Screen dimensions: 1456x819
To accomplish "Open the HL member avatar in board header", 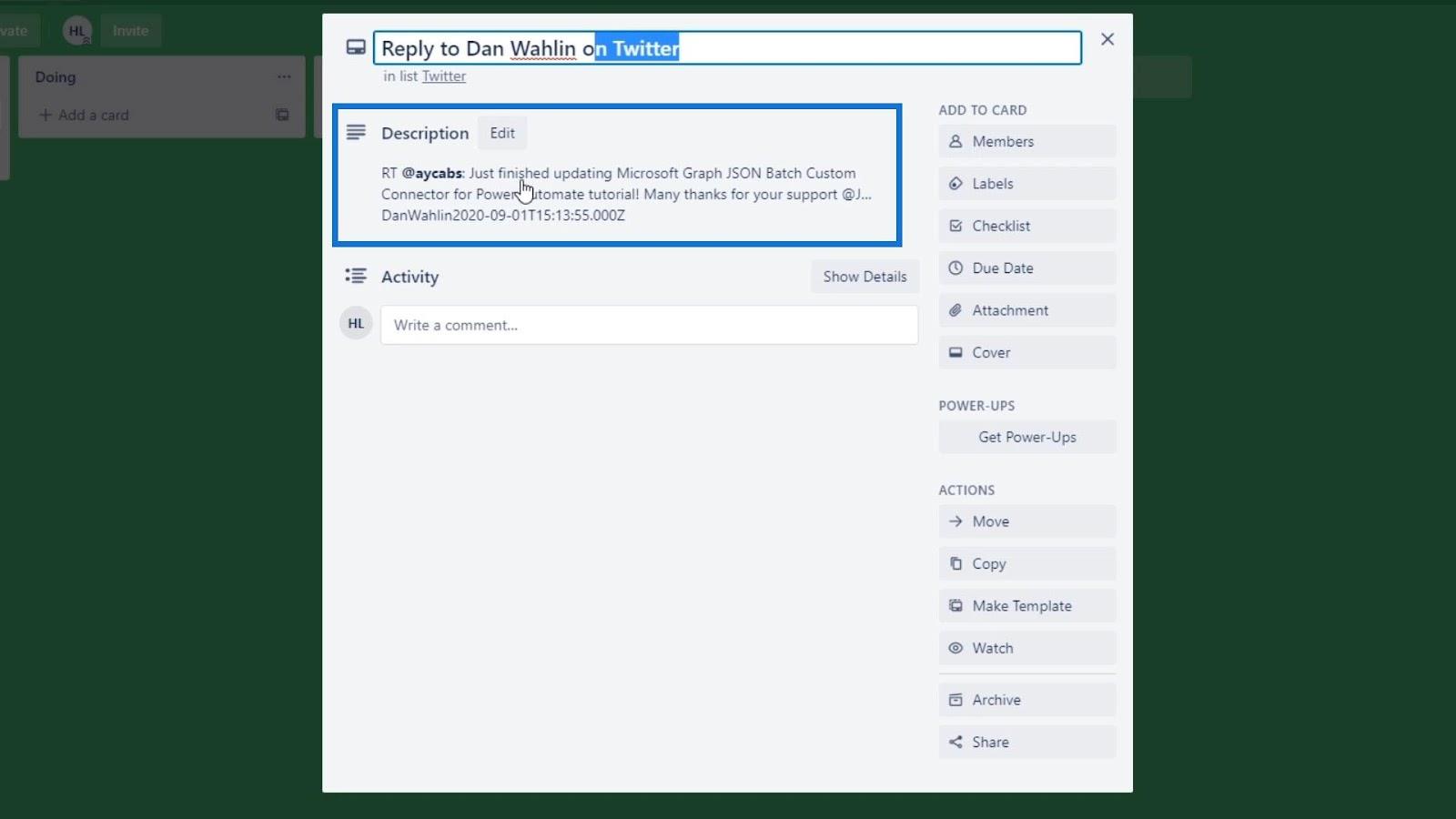I will click(x=77, y=31).
